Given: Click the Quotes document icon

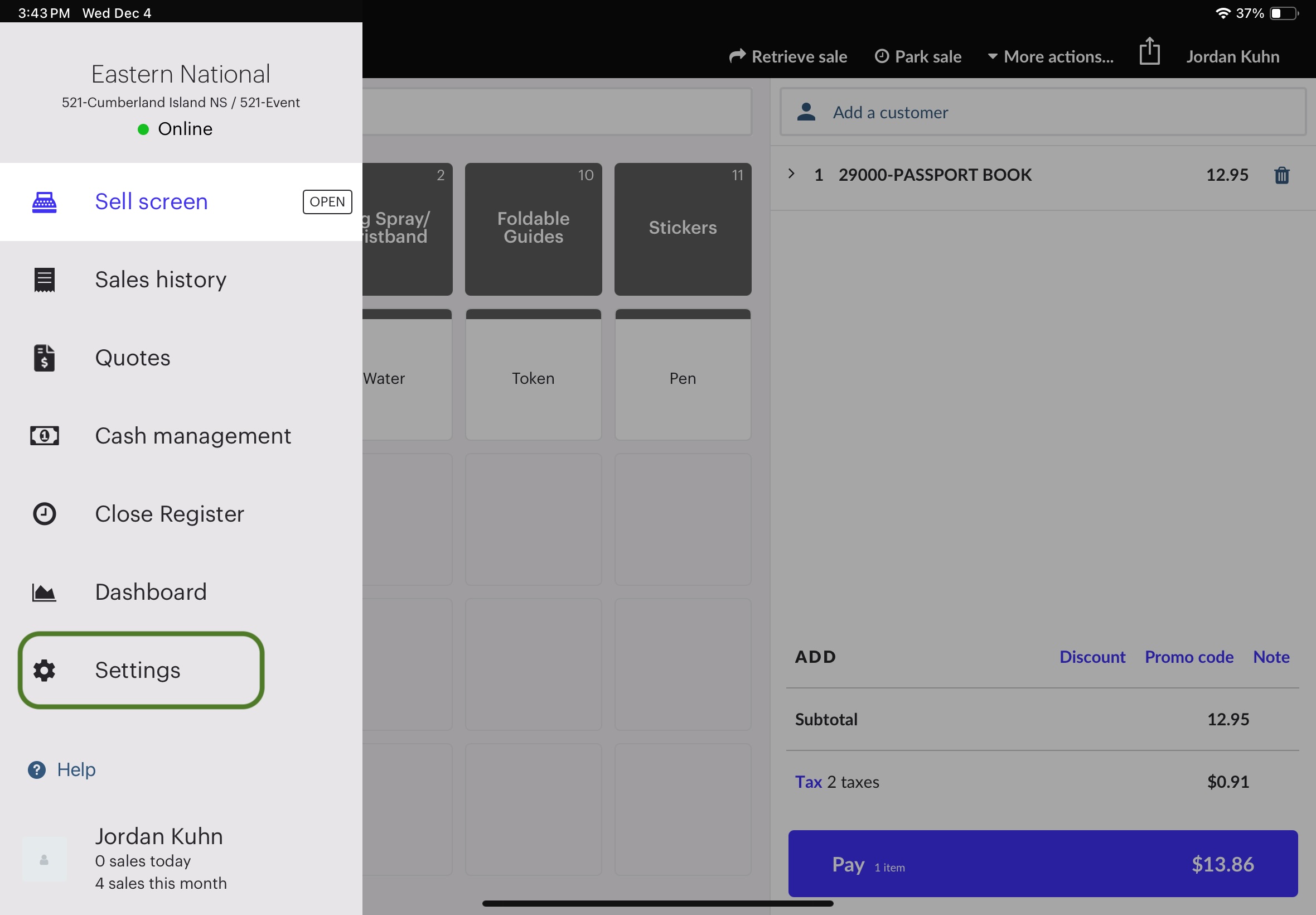Looking at the screenshot, I should 44,358.
